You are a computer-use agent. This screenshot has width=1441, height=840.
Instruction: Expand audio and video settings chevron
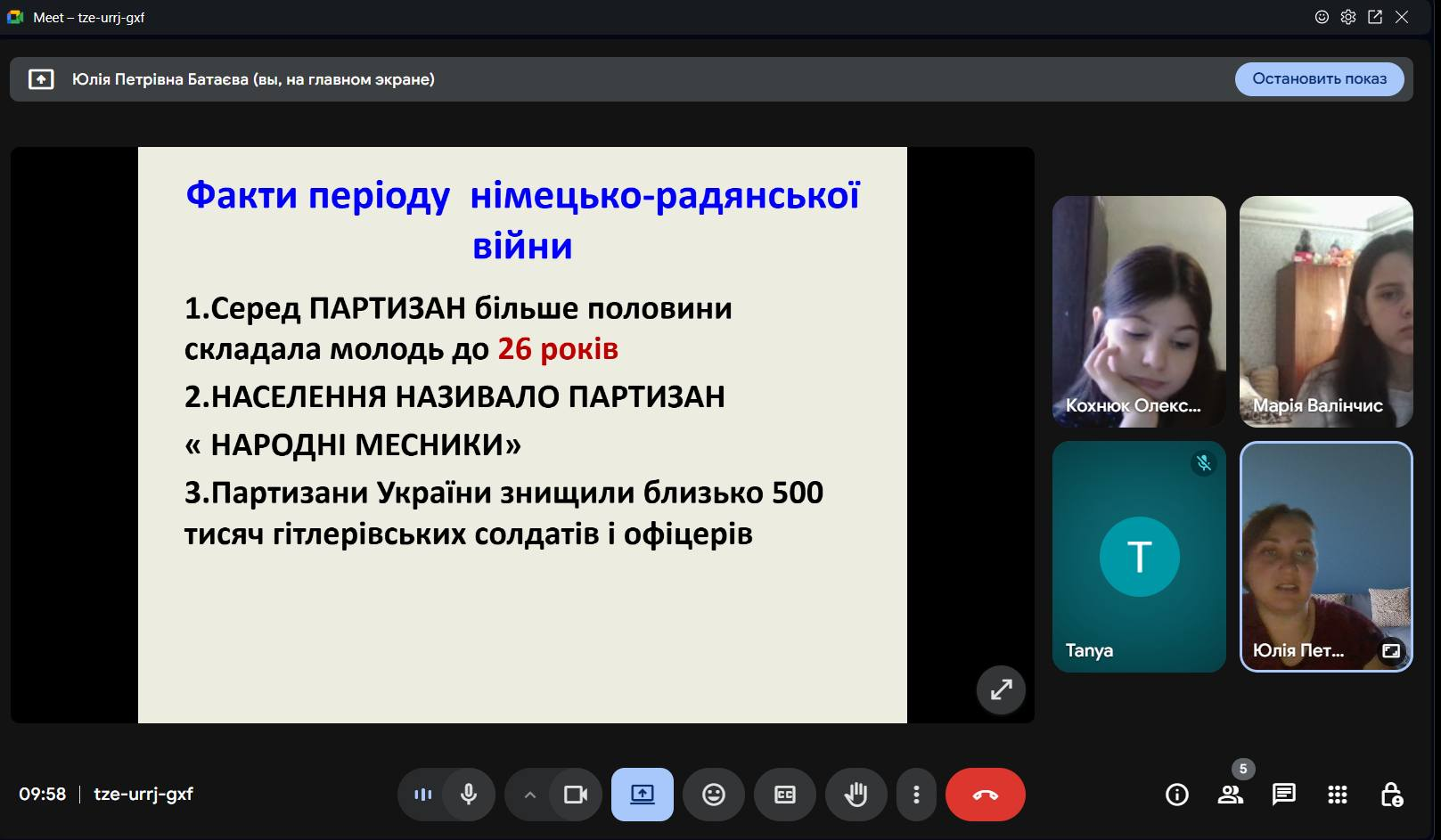[x=529, y=795]
